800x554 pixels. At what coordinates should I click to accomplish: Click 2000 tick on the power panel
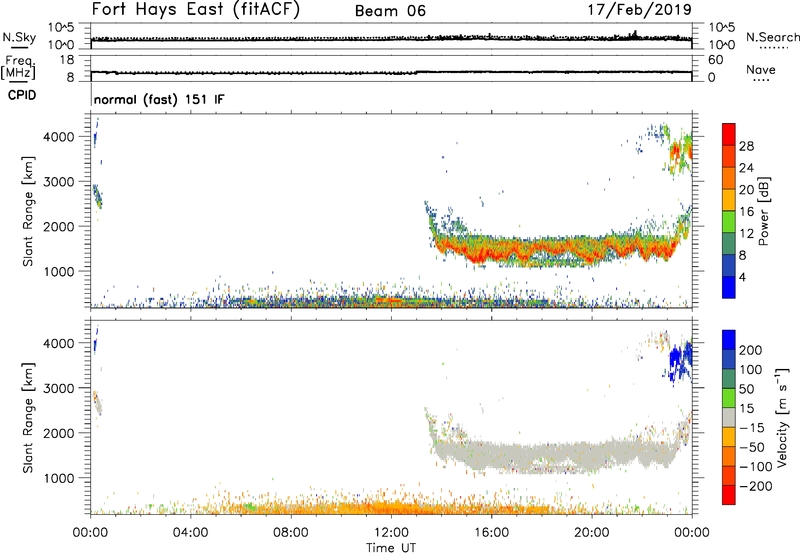pos(59,226)
